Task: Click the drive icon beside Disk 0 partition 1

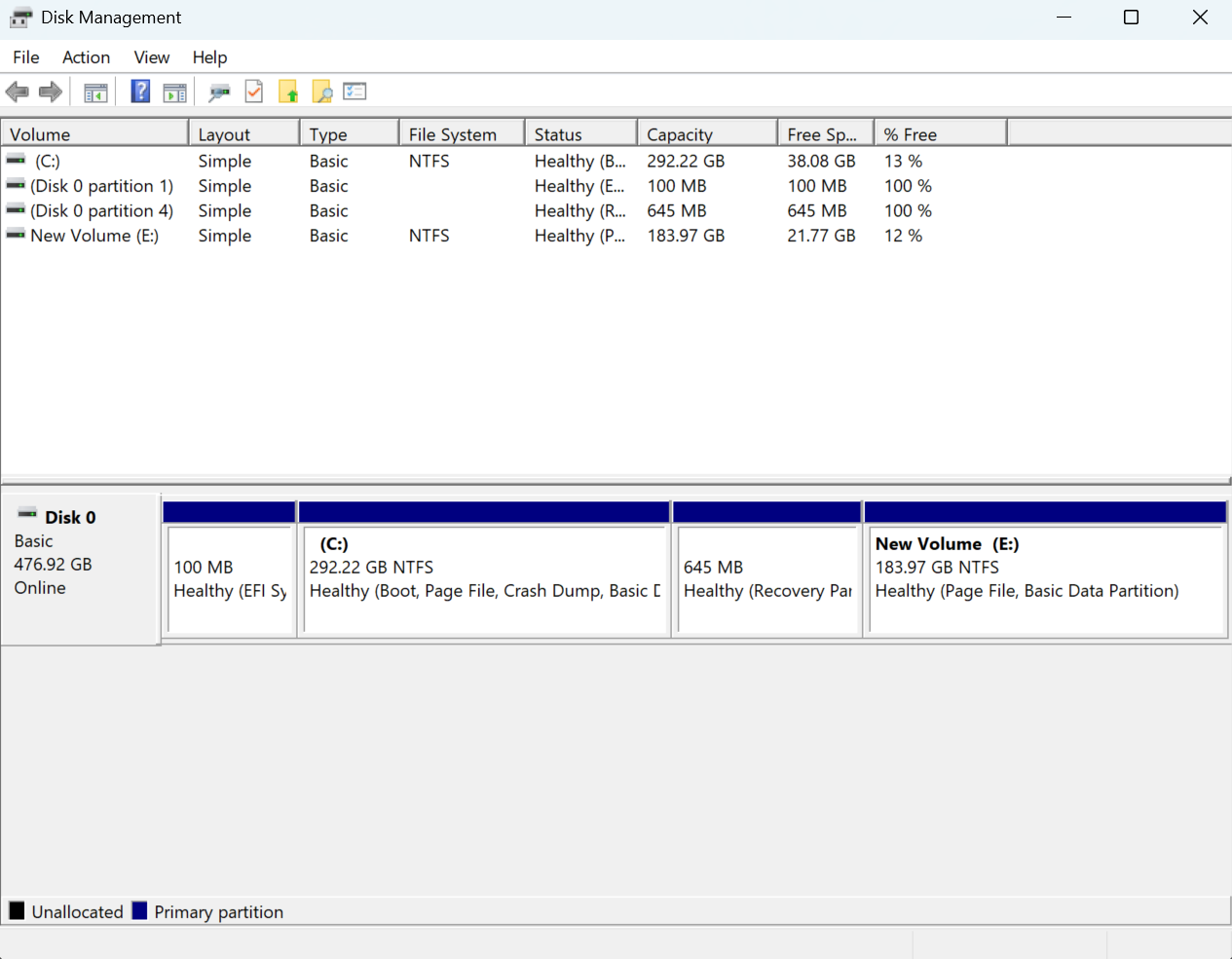Action: point(16,184)
